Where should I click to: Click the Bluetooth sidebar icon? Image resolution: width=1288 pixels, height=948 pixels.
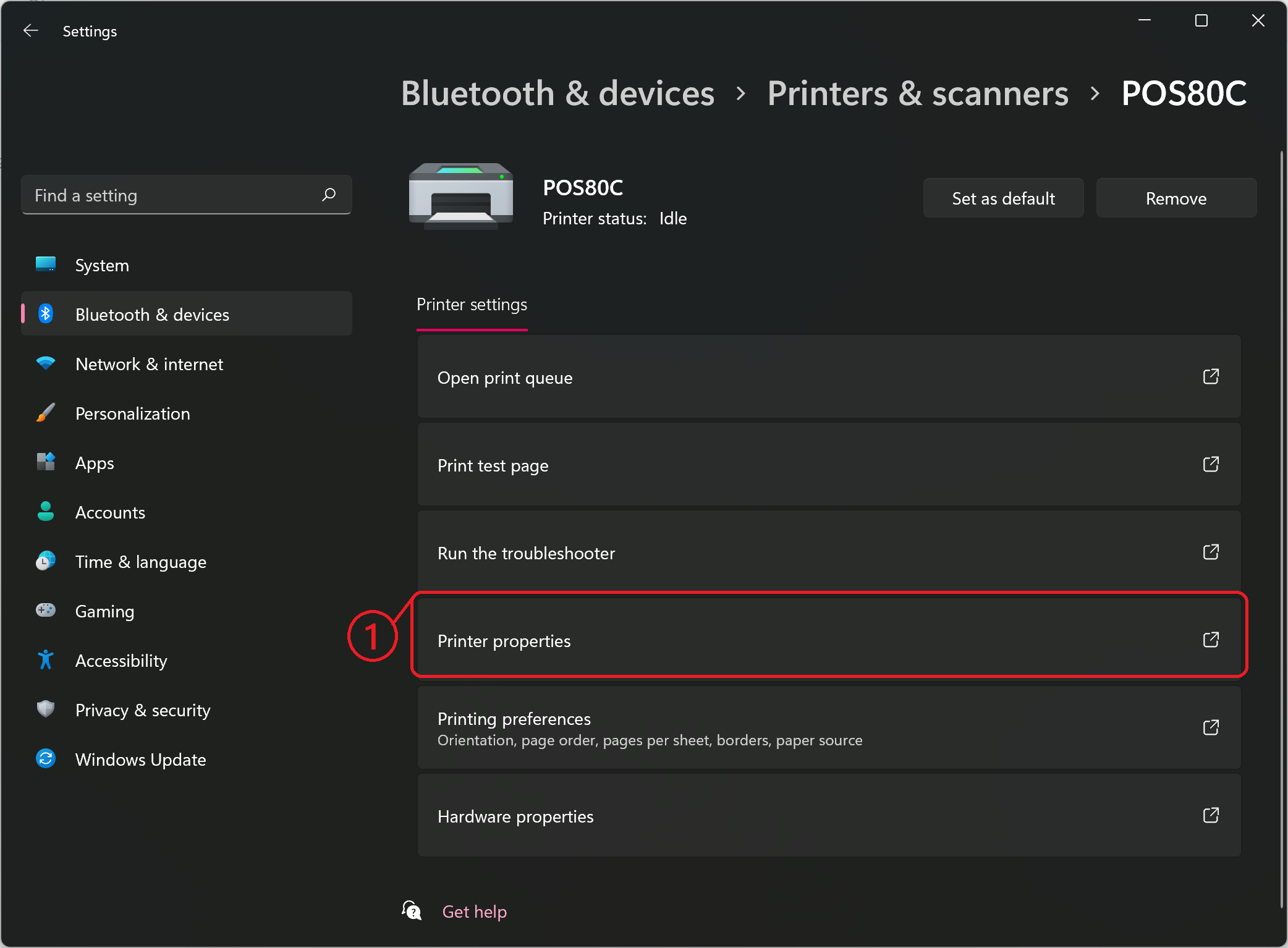pos(46,314)
